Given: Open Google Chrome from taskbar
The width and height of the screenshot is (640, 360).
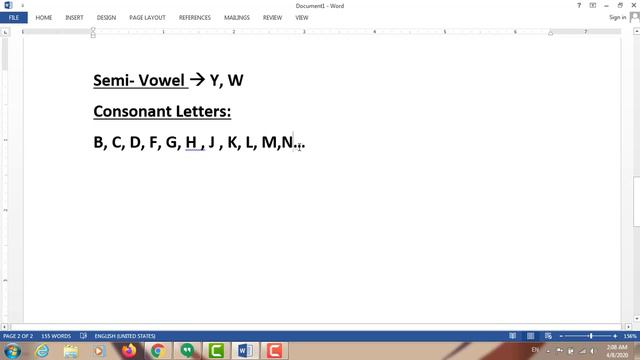Looking at the screenshot, I should [x=158, y=351].
